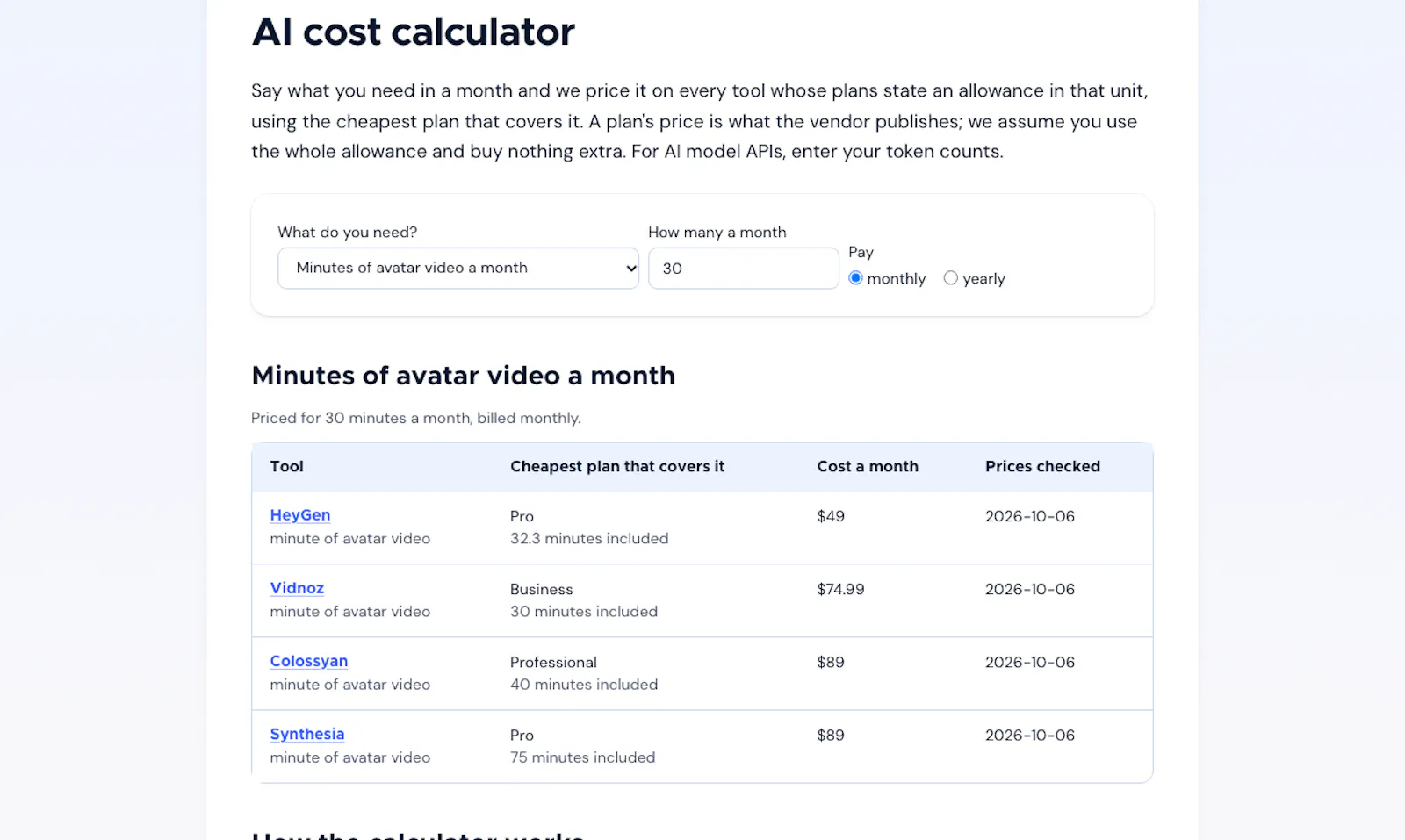Click '30 minutes included' in Vidnoz row
The height and width of the screenshot is (840, 1405).
click(584, 611)
